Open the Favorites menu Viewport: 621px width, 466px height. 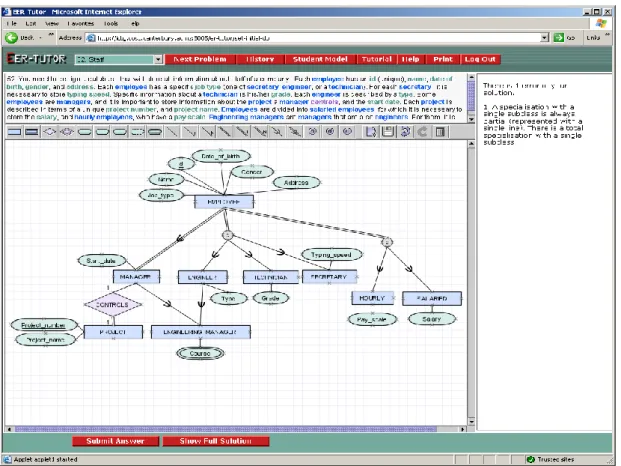pyautogui.click(x=81, y=24)
